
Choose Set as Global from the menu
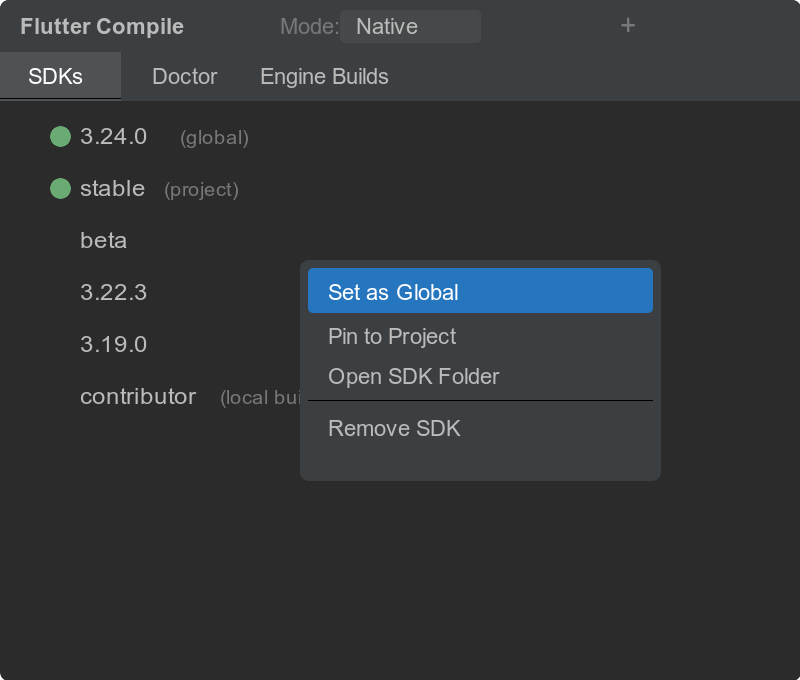(394, 290)
